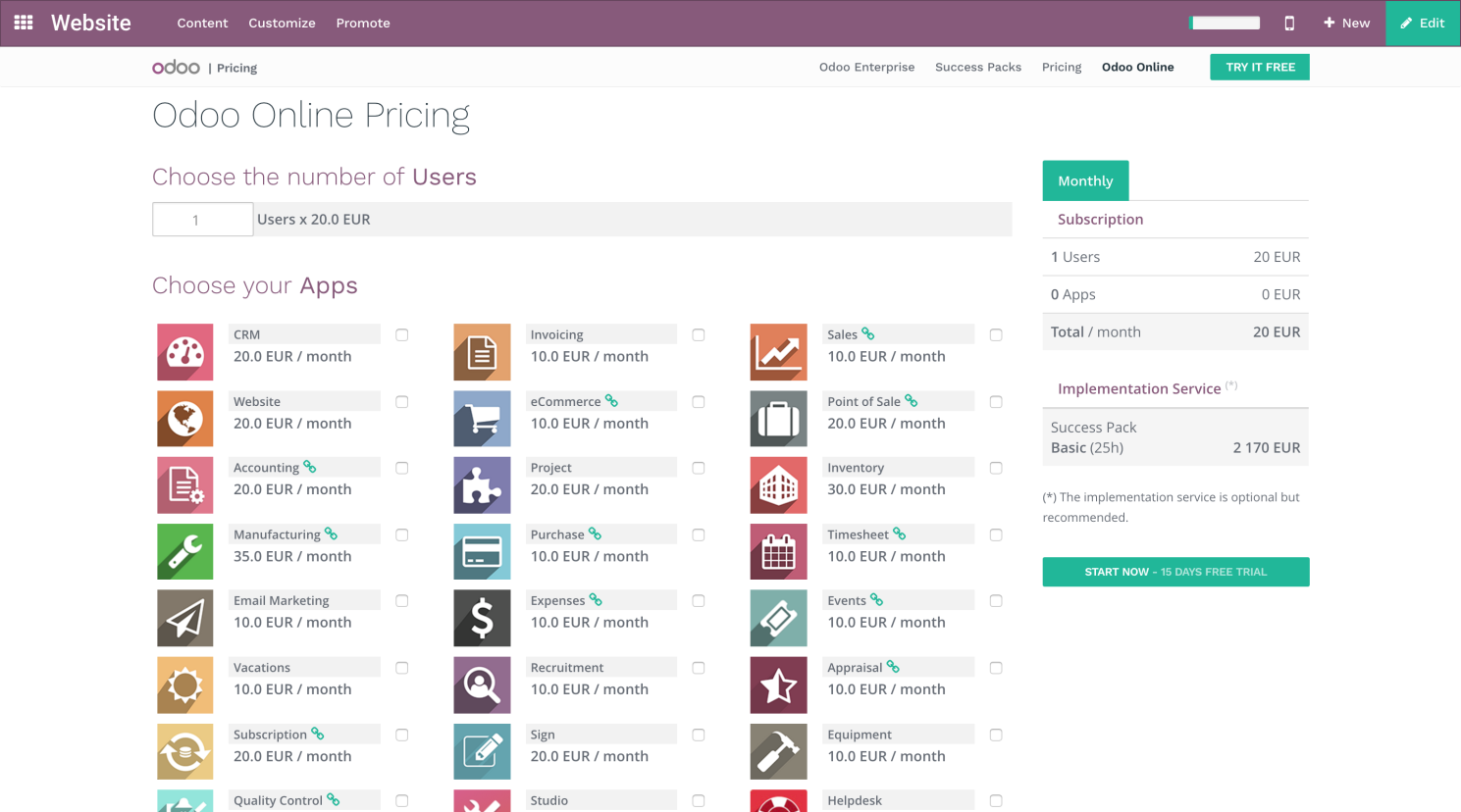Check the CRM app checkbox
This screenshot has width=1461, height=812.
(x=402, y=334)
